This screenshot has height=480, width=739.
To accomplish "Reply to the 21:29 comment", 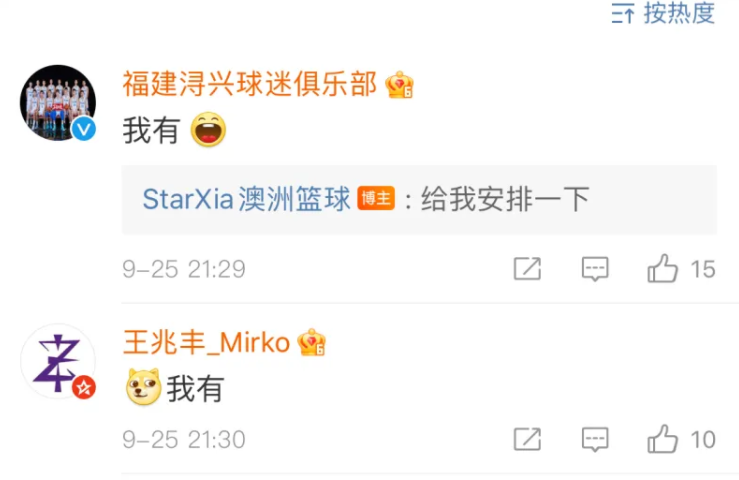I will coord(595,269).
